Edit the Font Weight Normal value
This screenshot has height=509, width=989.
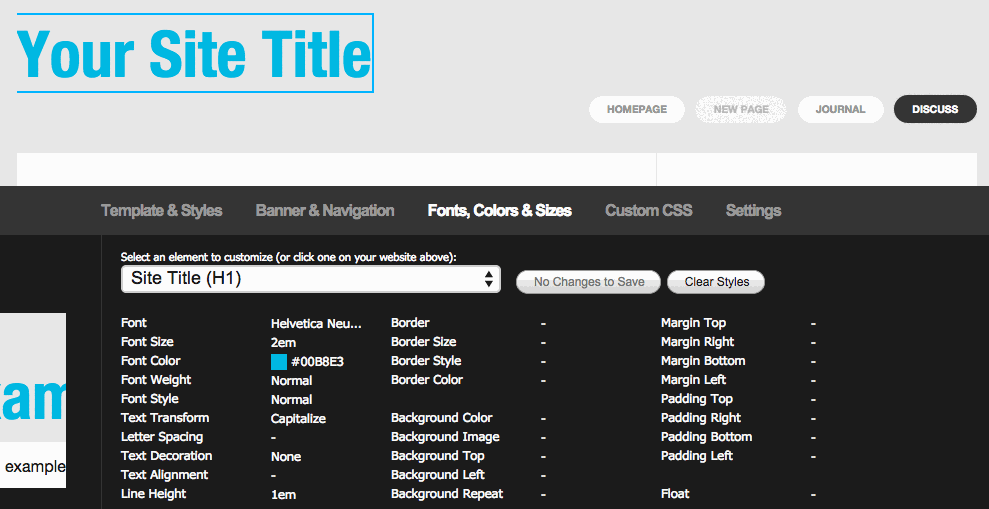291,381
